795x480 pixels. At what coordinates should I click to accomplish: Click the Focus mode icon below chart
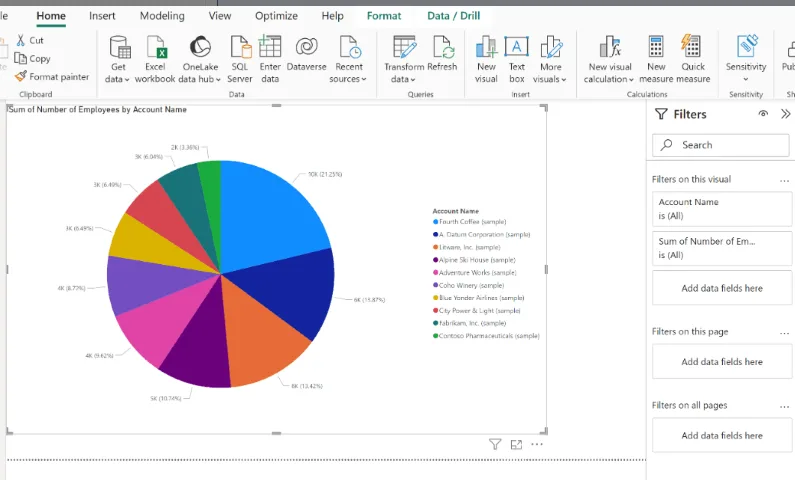[516, 445]
